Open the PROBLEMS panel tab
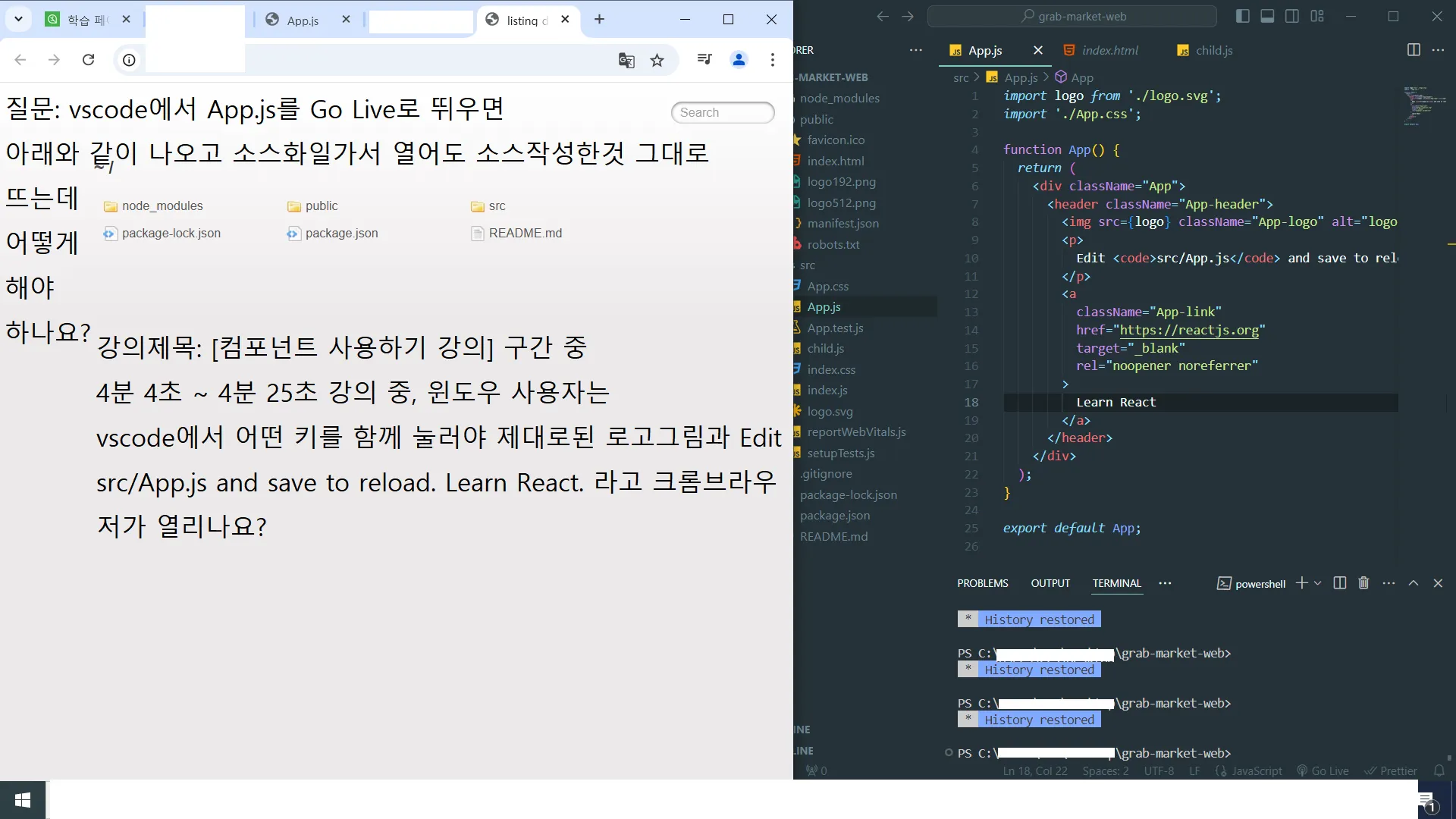 982,582
